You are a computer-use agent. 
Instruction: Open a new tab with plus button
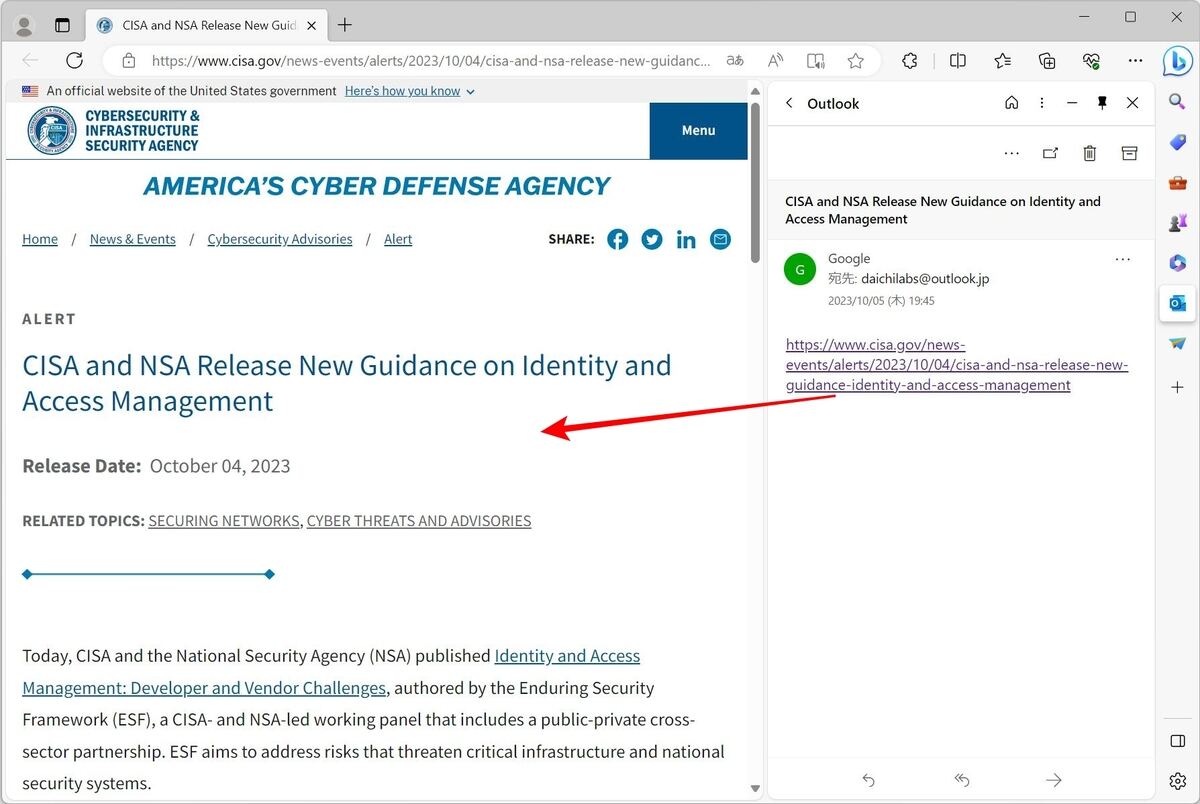click(x=346, y=25)
